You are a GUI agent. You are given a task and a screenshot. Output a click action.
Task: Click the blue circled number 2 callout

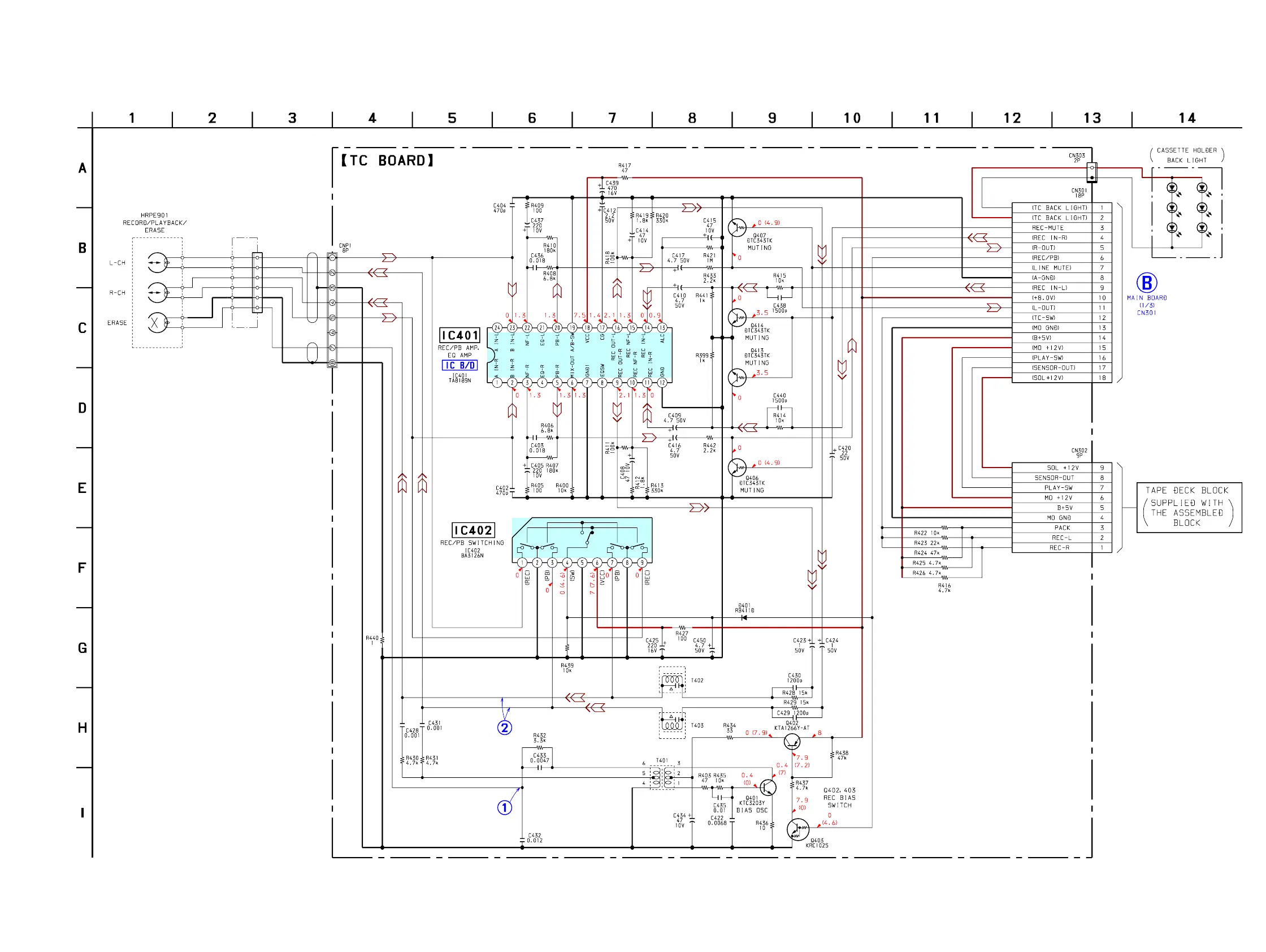tap(504, 728)
